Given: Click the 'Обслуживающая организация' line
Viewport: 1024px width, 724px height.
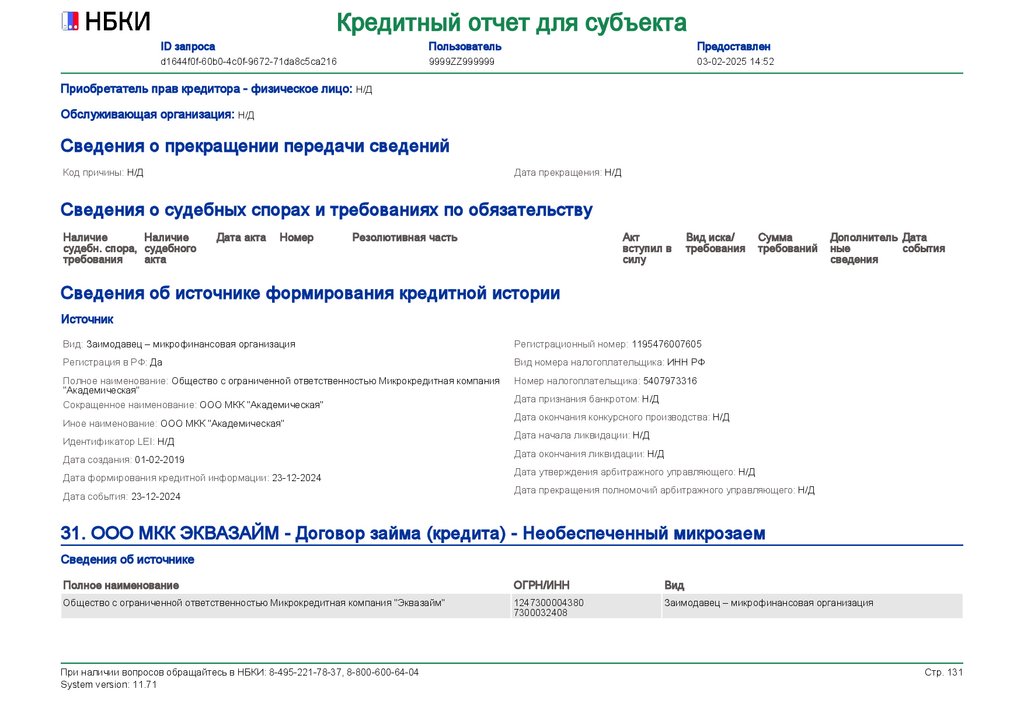Looking at the screenshot, I should pyautogui.click(x=157, y=114).
